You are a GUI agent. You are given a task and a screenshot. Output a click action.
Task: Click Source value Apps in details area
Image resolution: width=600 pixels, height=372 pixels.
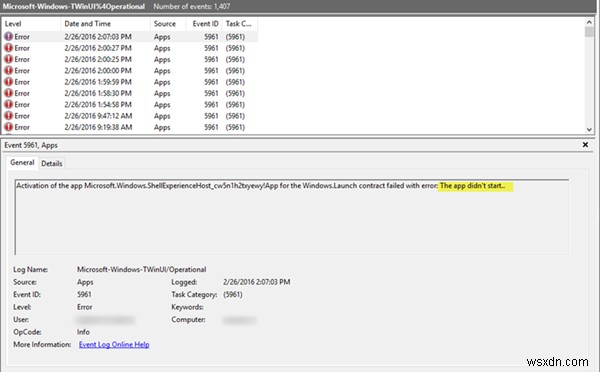(85, 282)
